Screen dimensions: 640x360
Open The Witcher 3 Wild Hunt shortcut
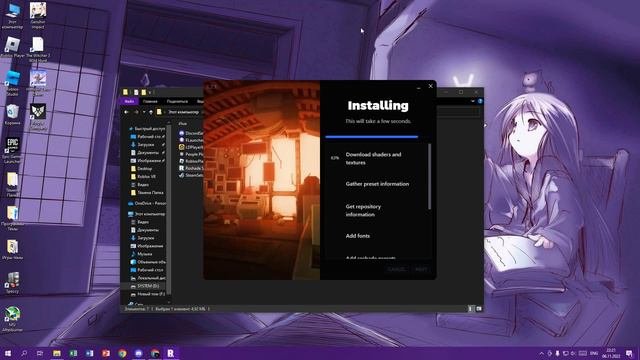pyautogui.click(x=38, y=49)
